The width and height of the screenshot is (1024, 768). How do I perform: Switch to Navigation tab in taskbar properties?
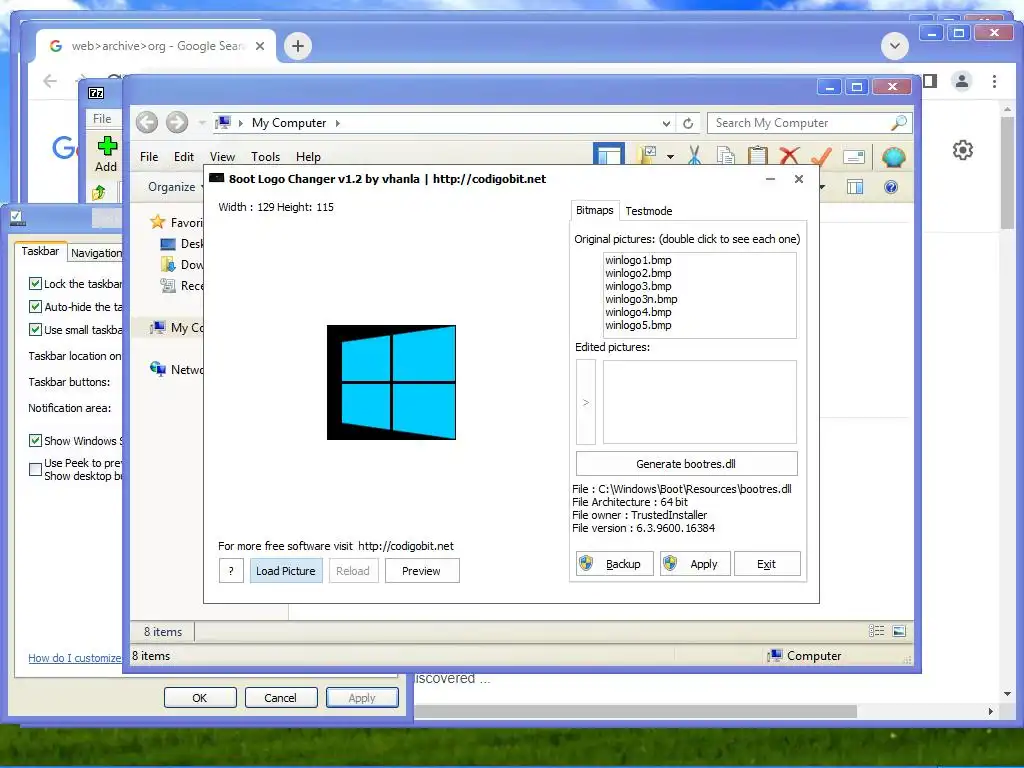pos(96,253)
